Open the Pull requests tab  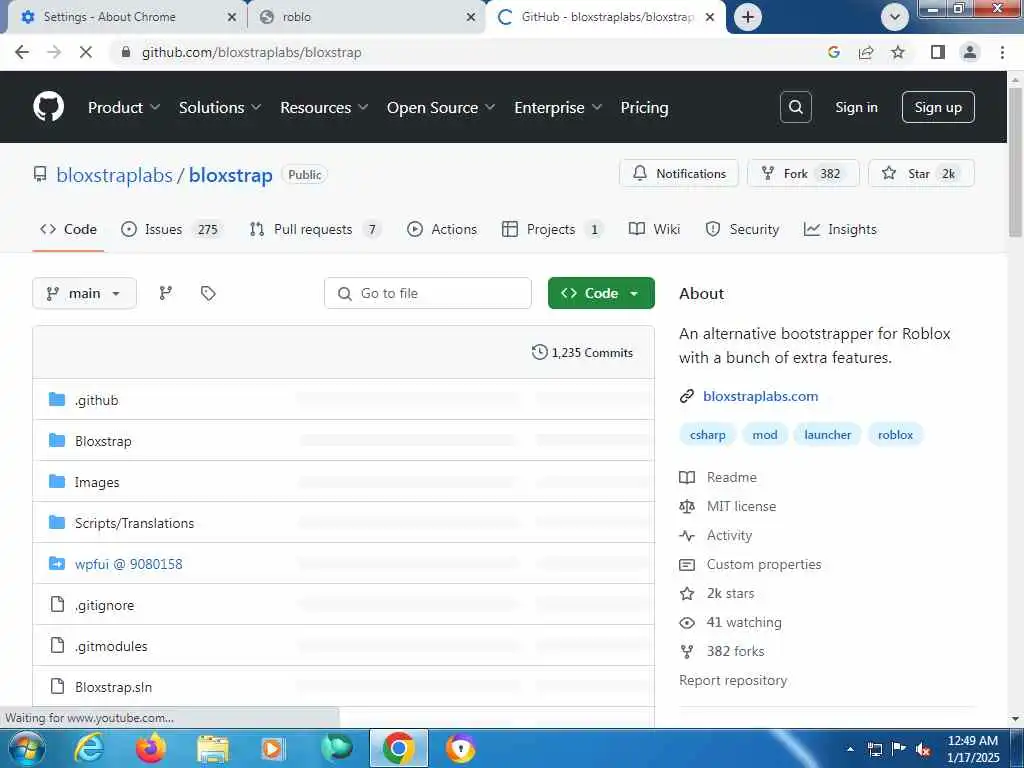click(x=314, y=229)
